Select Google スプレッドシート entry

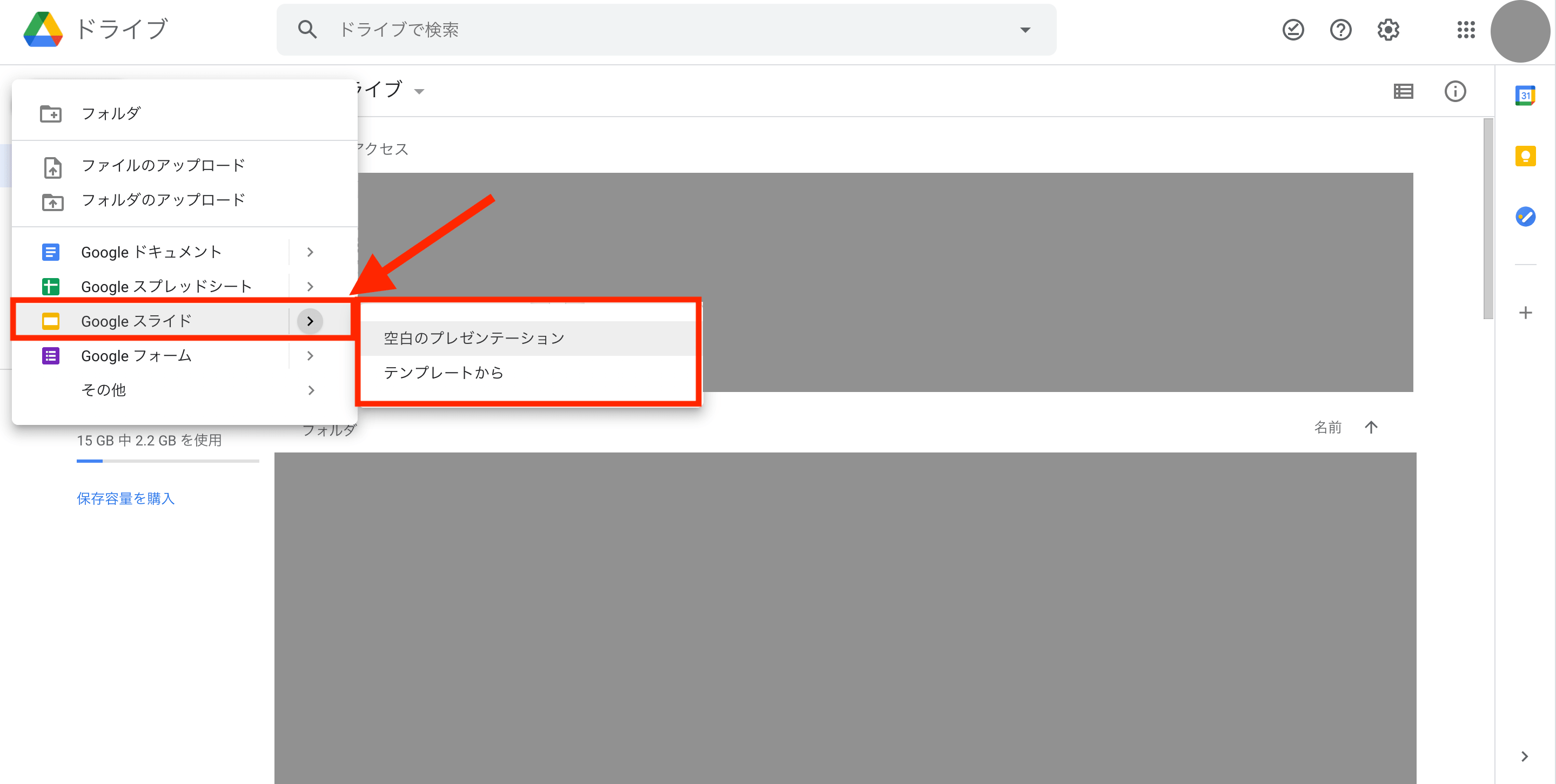coord(151,286)
